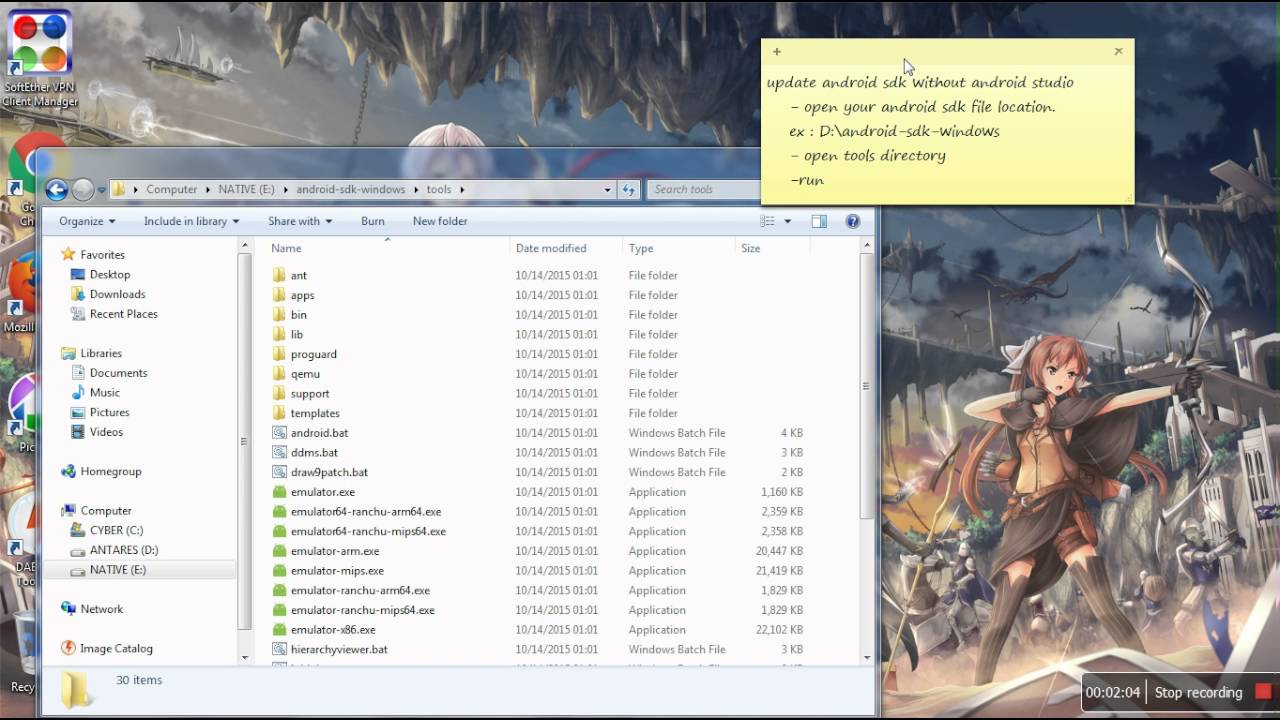Open Desktop in Favorites

[110, 274]
